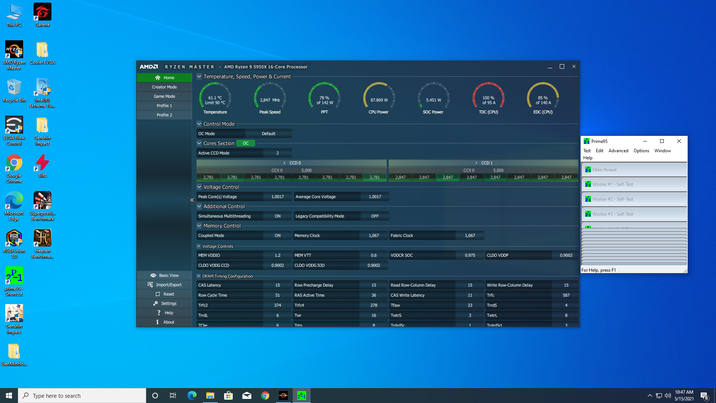Open the Heaven Benchmark desktop shortcut
Image resolution: width=716 pixels, height=403 pixels.
point(42,244)
